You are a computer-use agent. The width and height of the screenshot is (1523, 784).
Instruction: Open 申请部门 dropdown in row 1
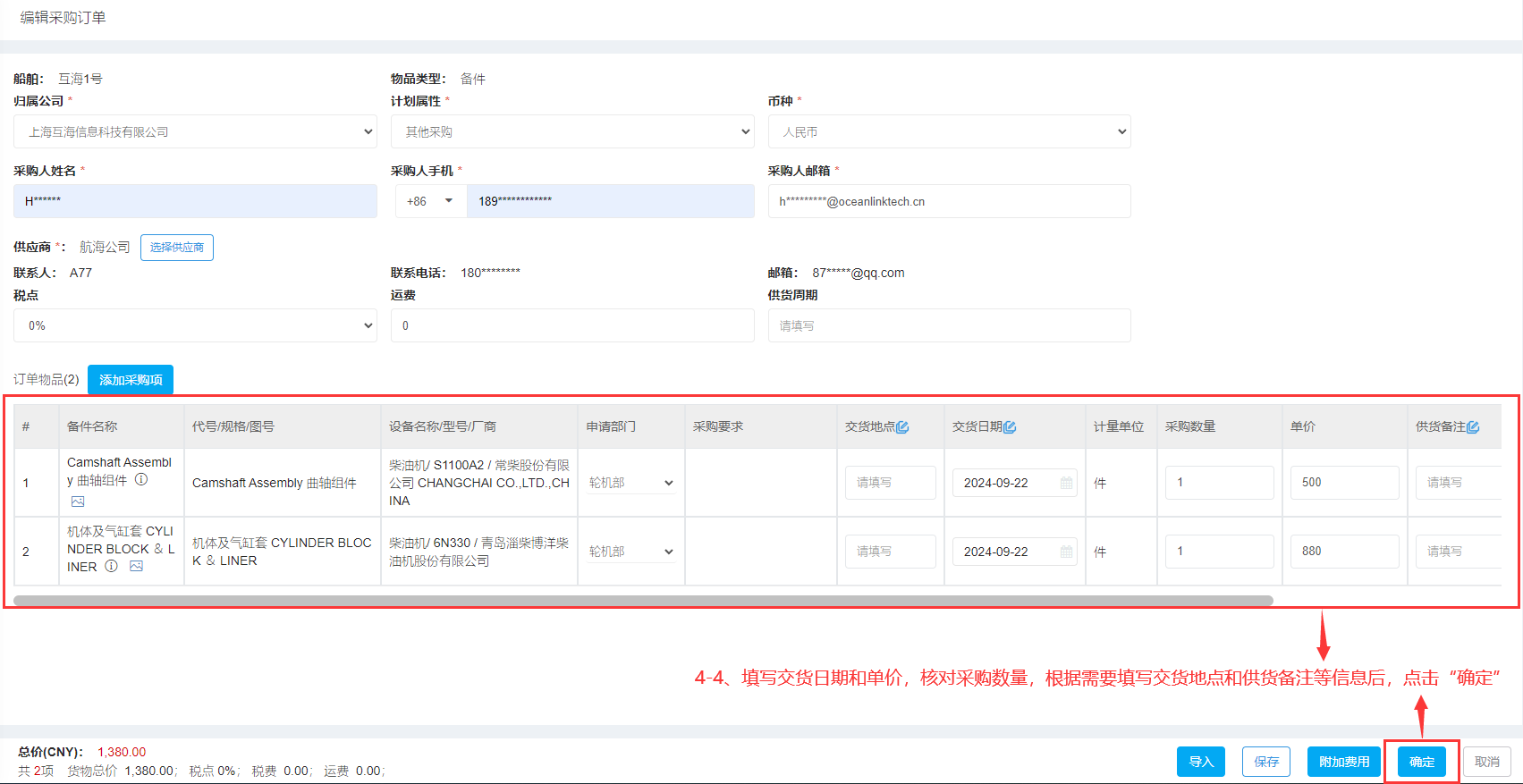pyautogui.click(x=630, y=483)
